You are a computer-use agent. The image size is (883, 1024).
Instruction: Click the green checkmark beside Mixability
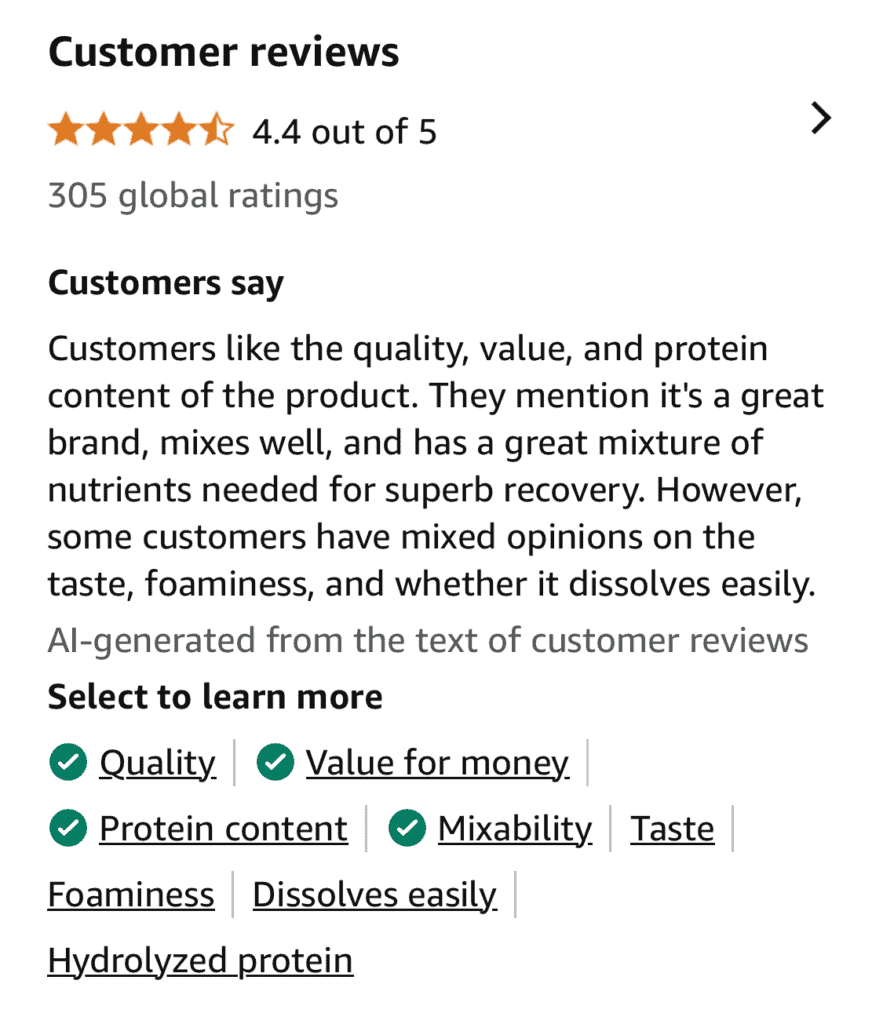coord(407,828)
